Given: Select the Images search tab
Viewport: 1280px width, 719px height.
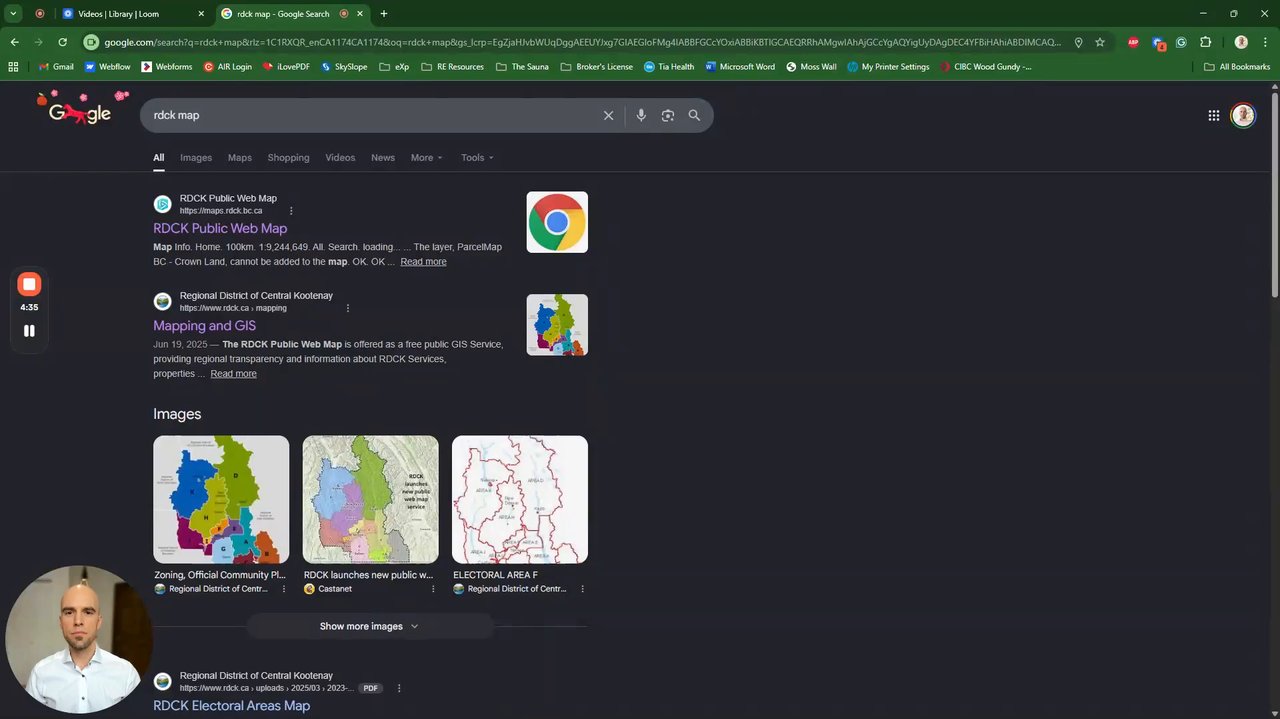Looking at the screenshot, I should point(196,158).
